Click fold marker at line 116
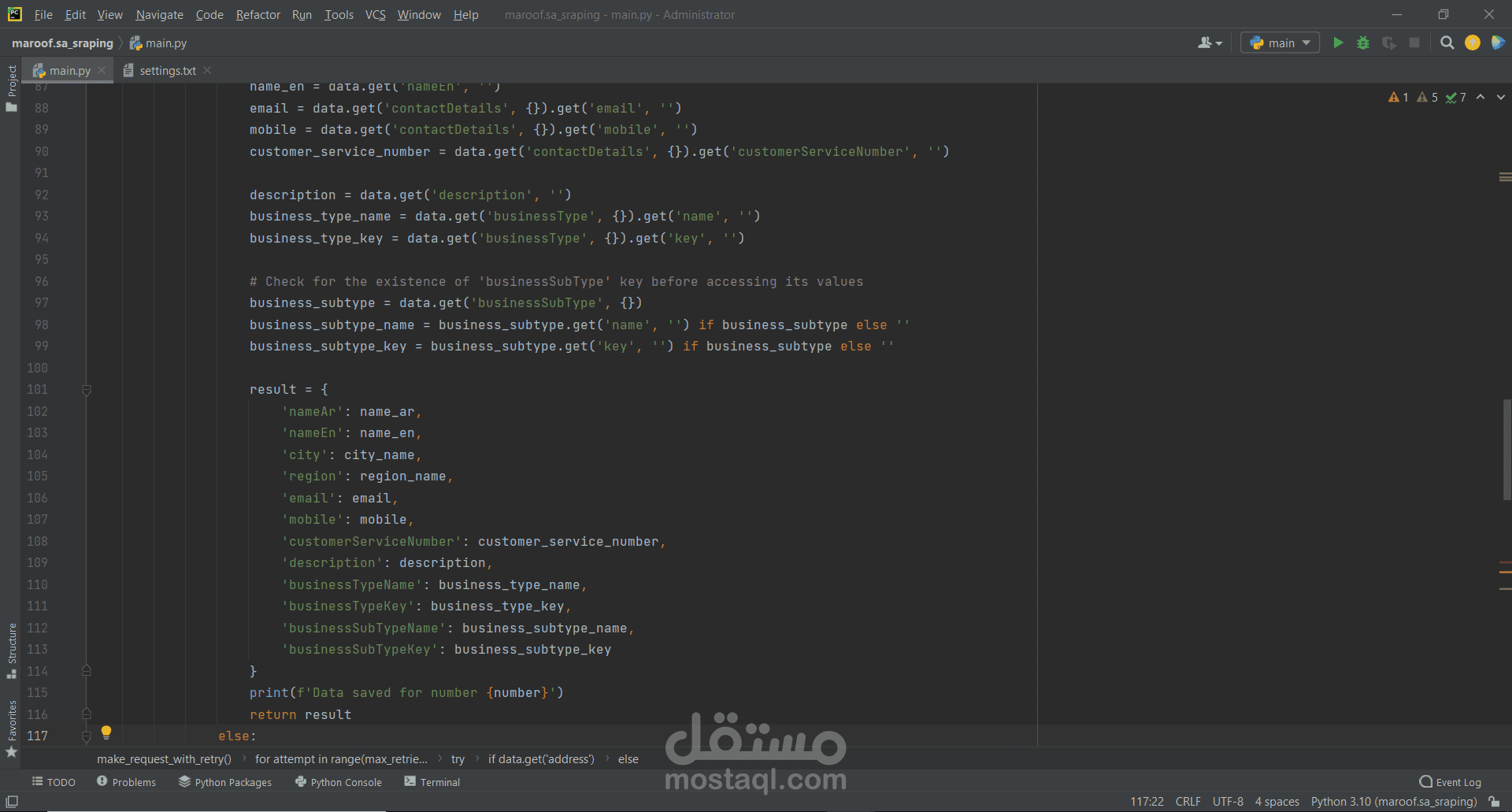Image resolution: width=1512 pixels, height=812 pixels. coord(87,714)
